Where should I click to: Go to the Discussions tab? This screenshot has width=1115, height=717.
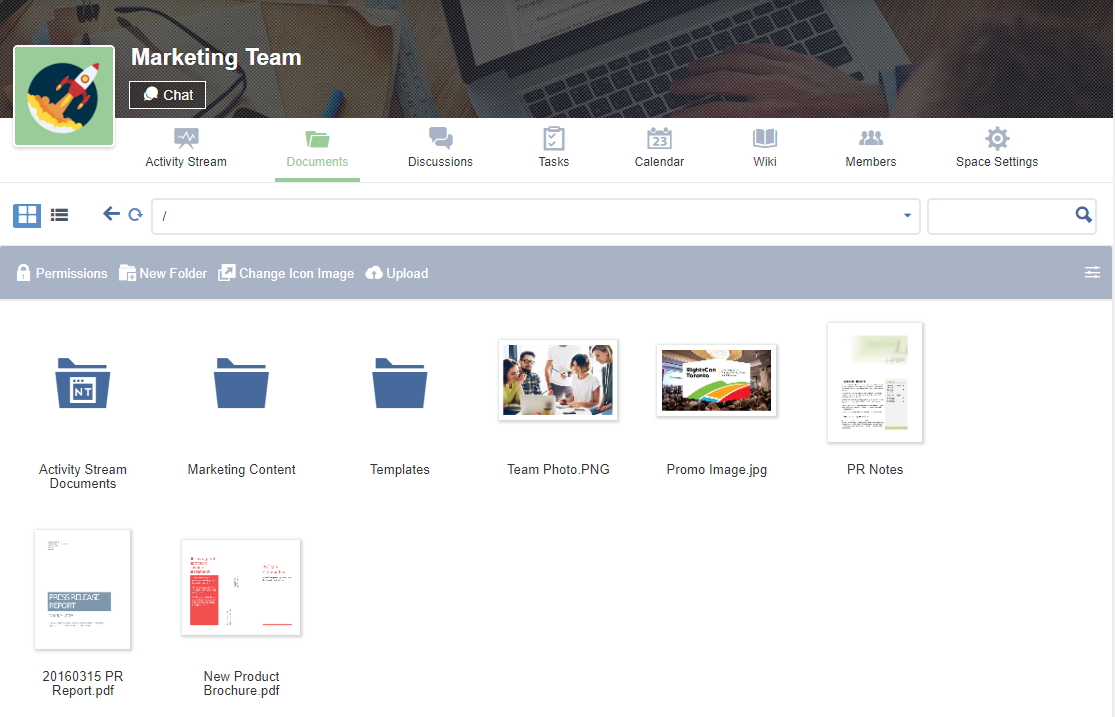[x=440, y=148]
